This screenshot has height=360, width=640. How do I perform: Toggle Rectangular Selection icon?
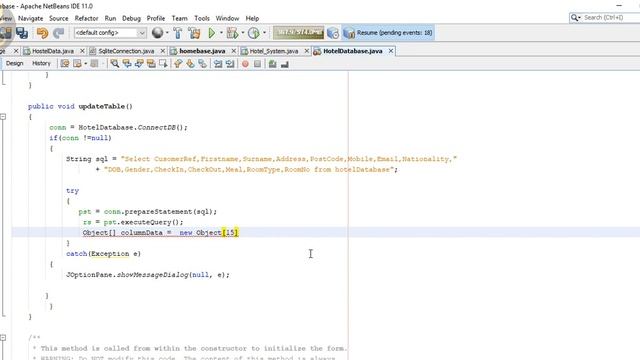pyautogui.click(x=163, y=64)
